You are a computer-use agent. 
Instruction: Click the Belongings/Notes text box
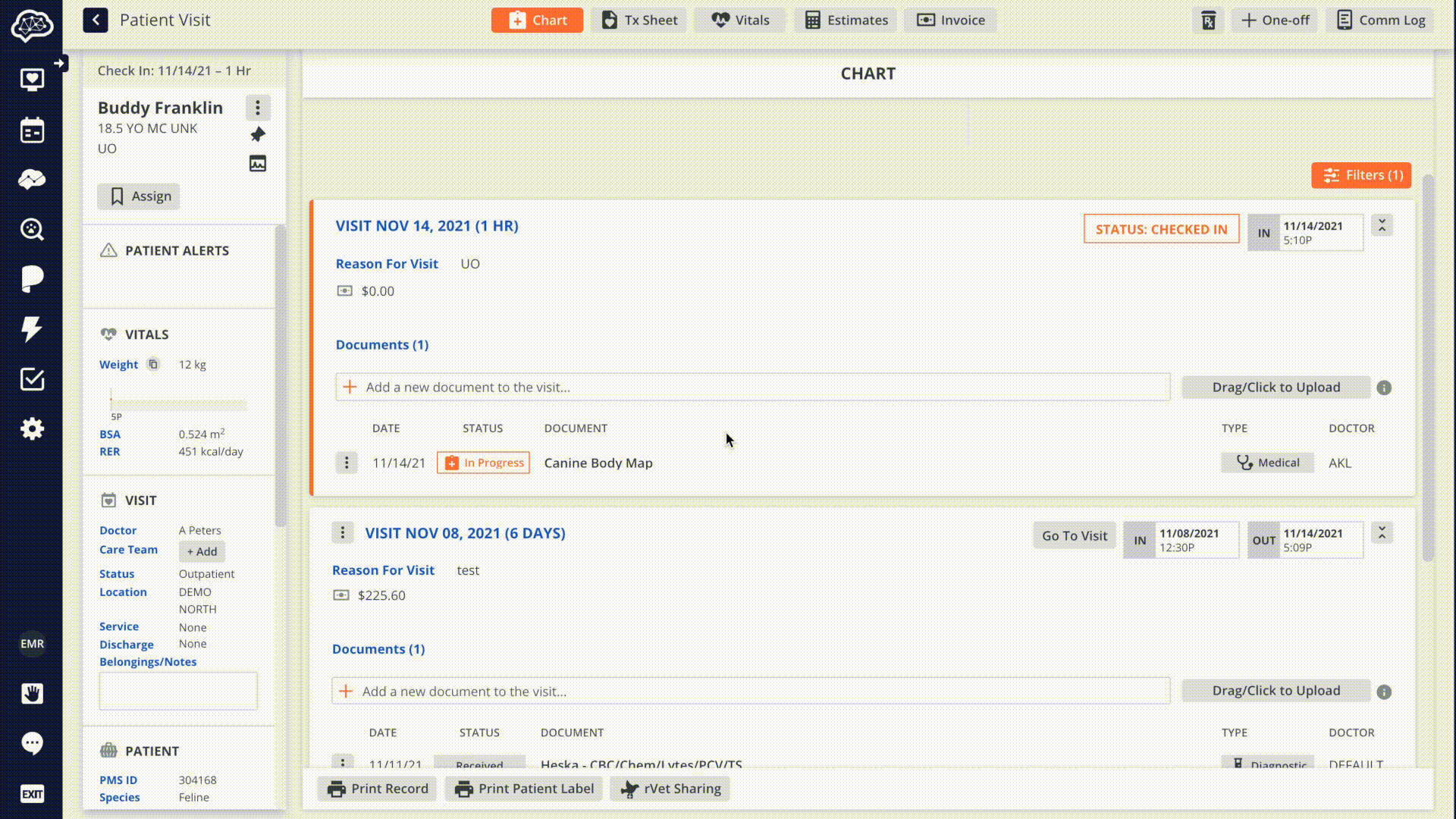click(x=178, y=691)
